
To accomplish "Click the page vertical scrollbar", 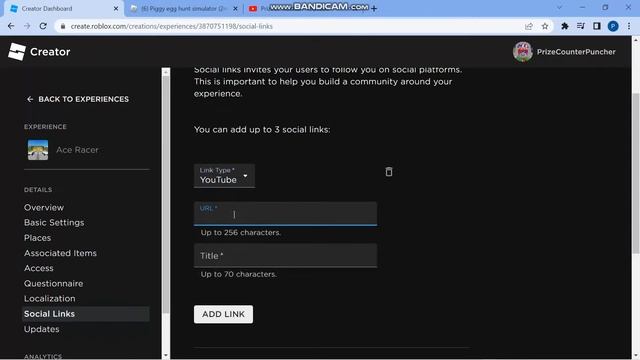I will [636, 173].
